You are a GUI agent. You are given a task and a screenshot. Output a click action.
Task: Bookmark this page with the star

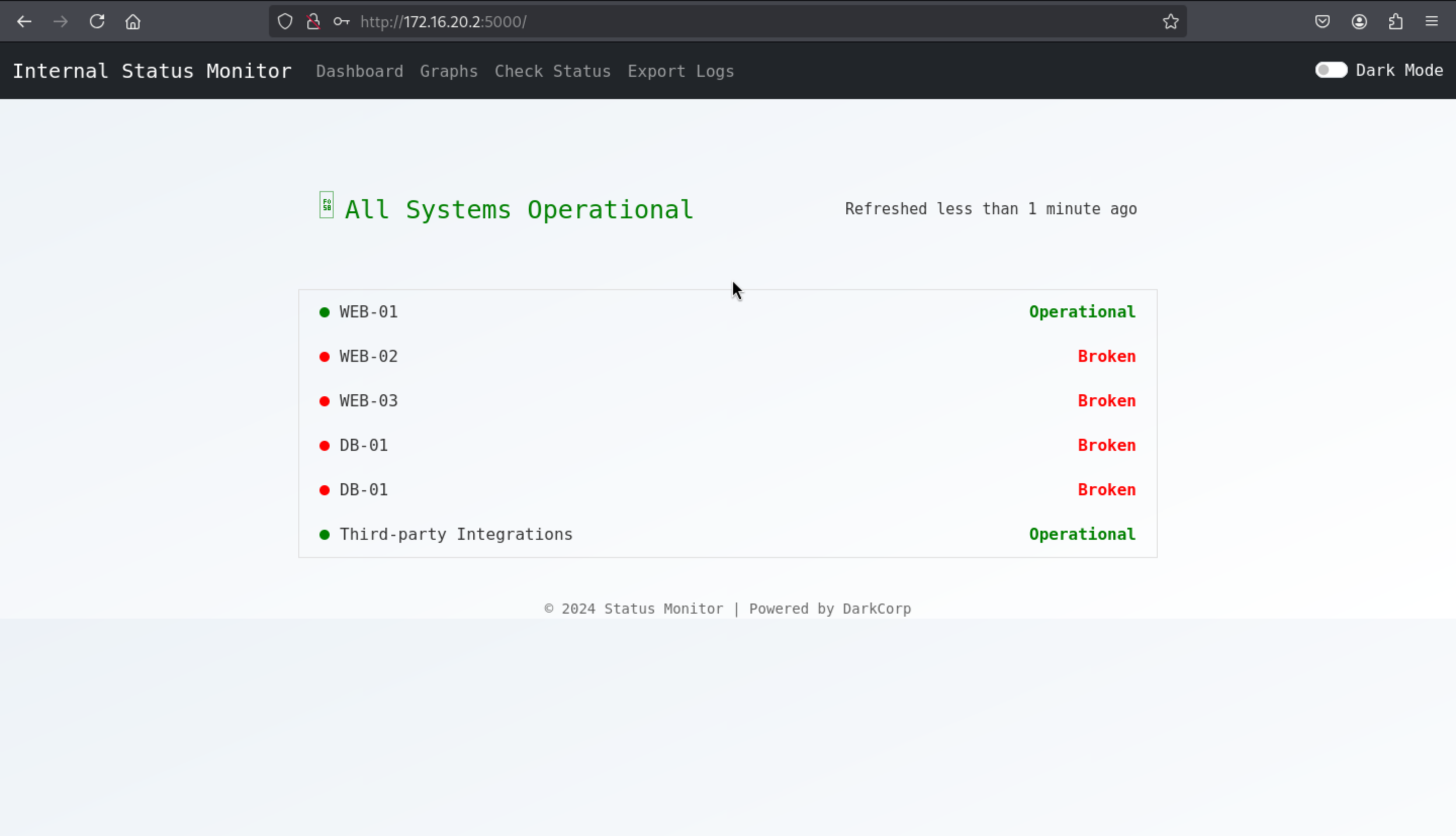coord(1170,22)
